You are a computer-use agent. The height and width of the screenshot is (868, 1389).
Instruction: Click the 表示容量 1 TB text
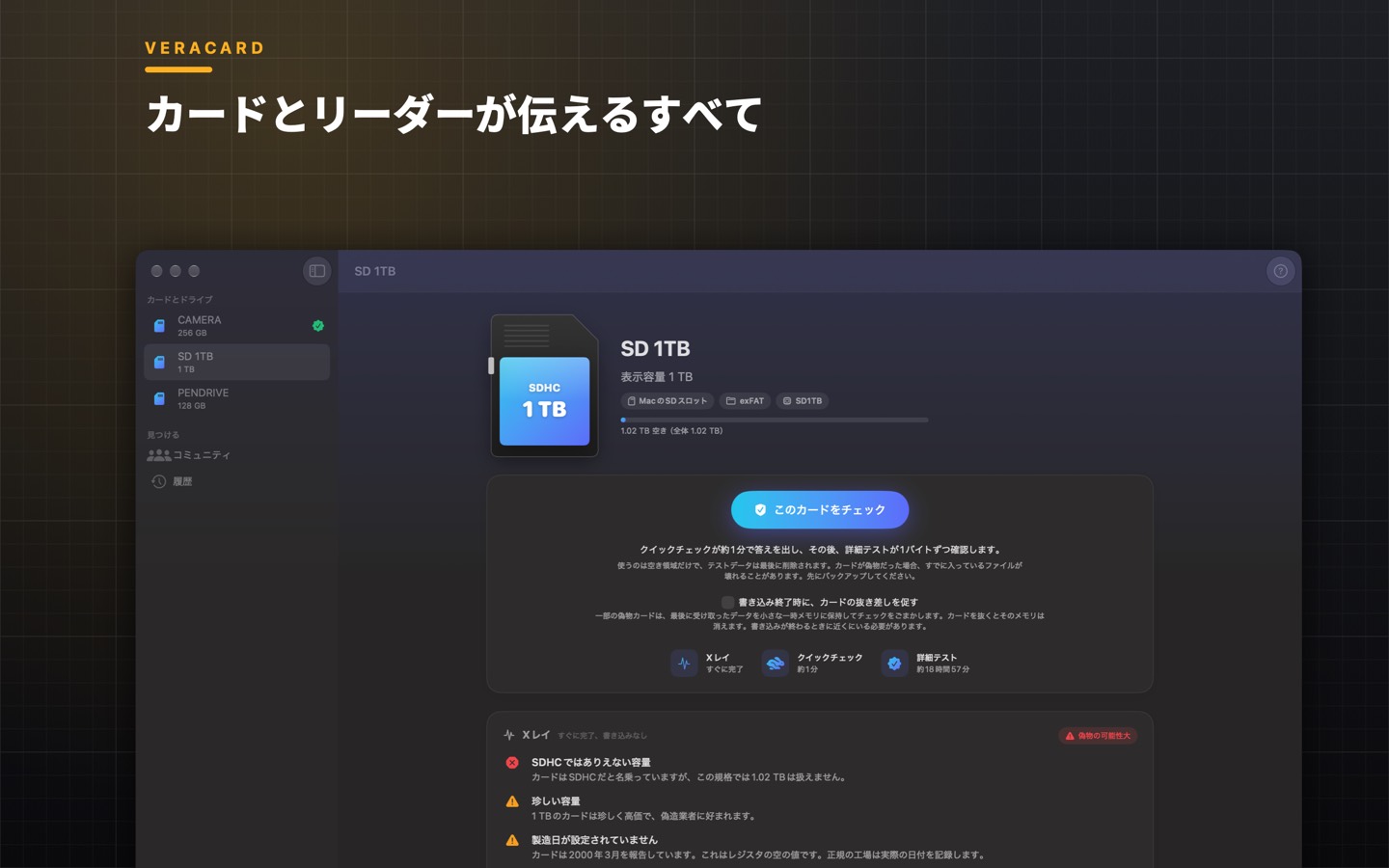pyautogui.click(x=656, y=377)
